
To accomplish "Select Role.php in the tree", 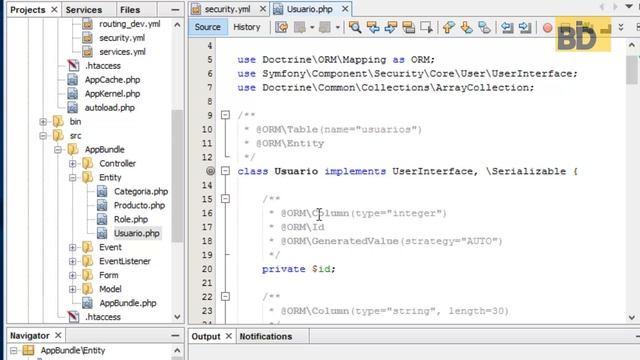I will (x=131, y=219).
